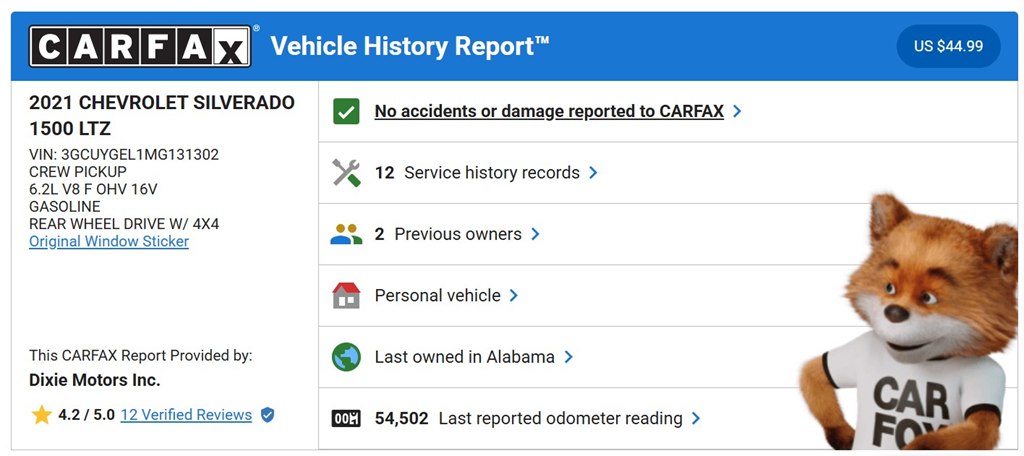Expand the Last owned in Alabama chevron
Viewport: 1024px width, 456px height.
pos(568,357)
